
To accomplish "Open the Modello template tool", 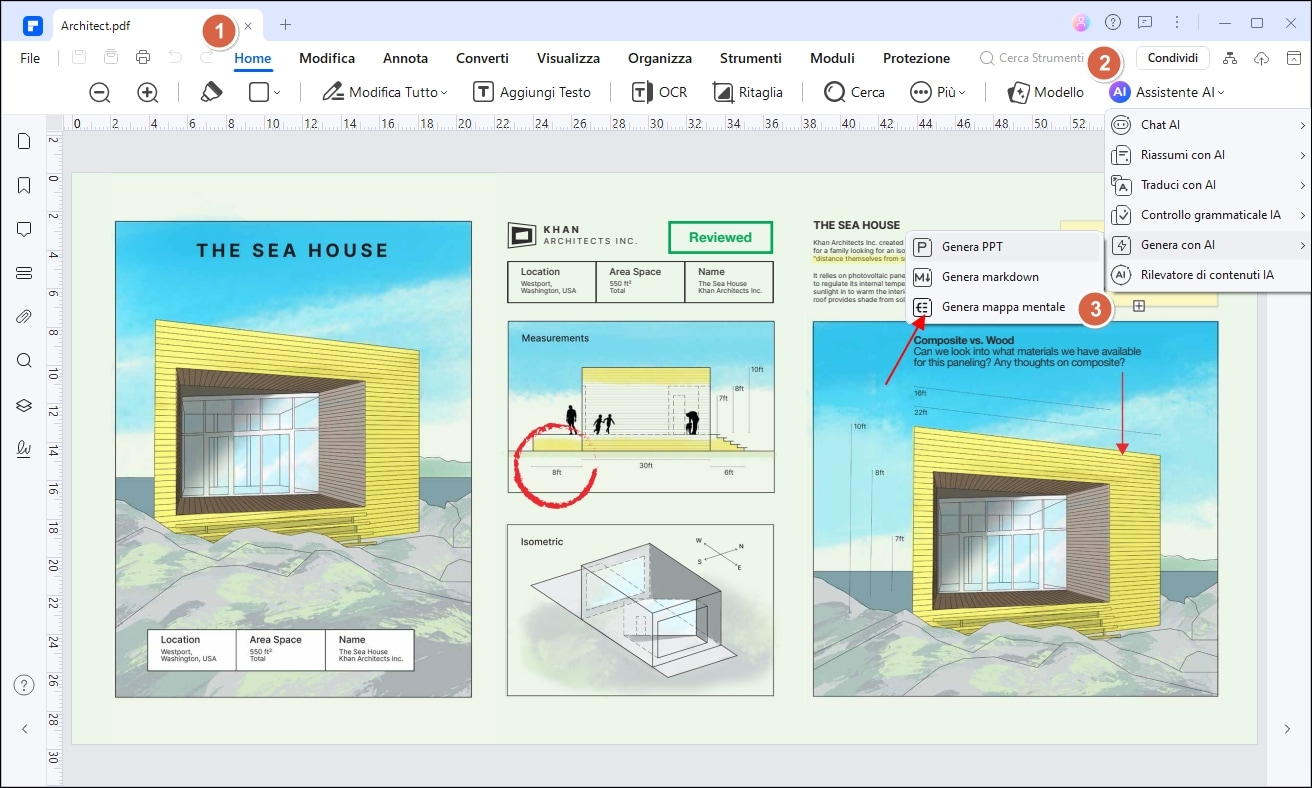I will click(x=1046, y=92).
